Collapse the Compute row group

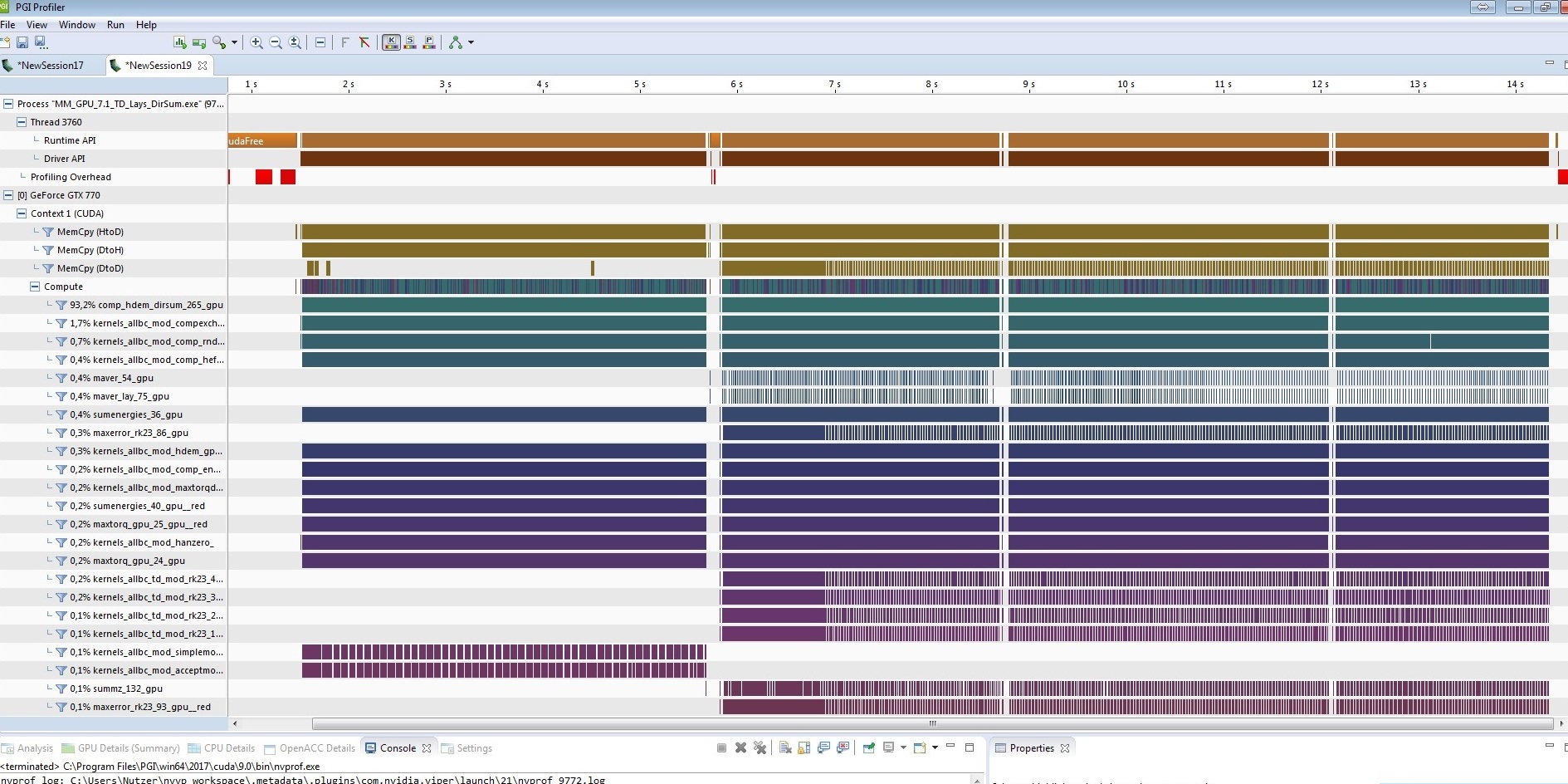[x=35, y=286]
